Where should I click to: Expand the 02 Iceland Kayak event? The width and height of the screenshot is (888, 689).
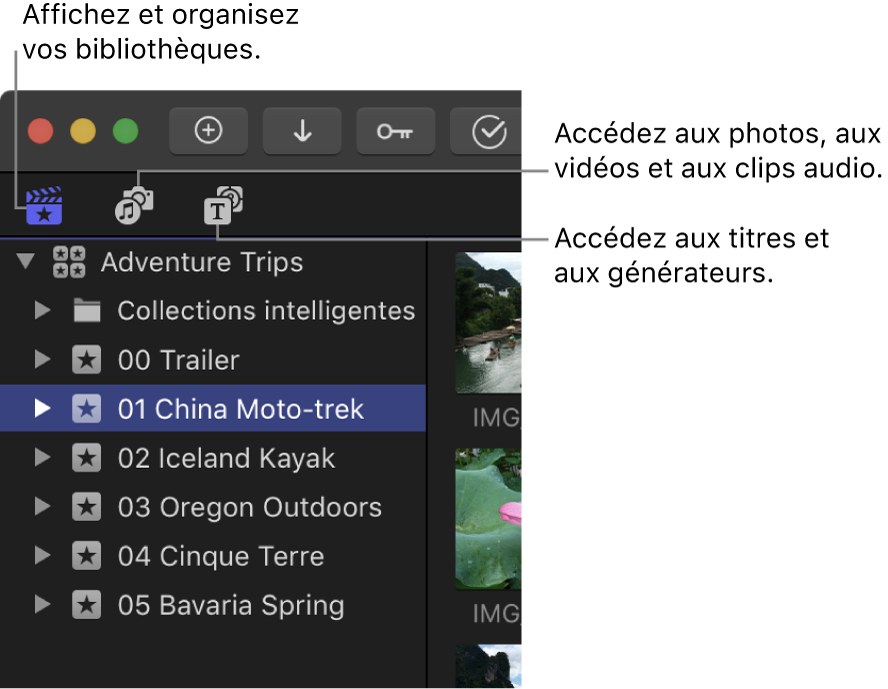[41, 458]
